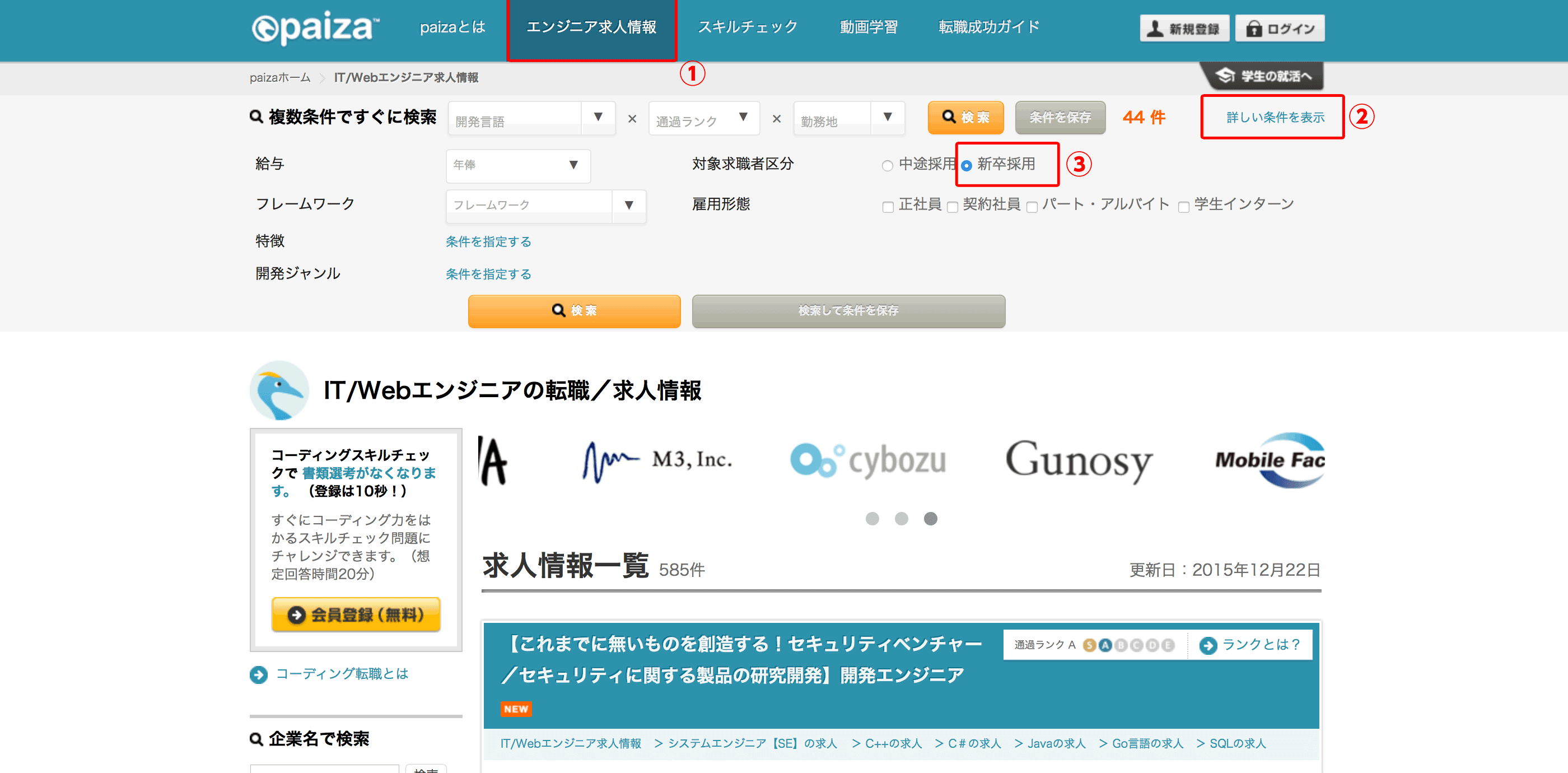This screenshot has height=773, width=1568.
Task: Select the 中途採用 radio button
Action: coord(888,166)
